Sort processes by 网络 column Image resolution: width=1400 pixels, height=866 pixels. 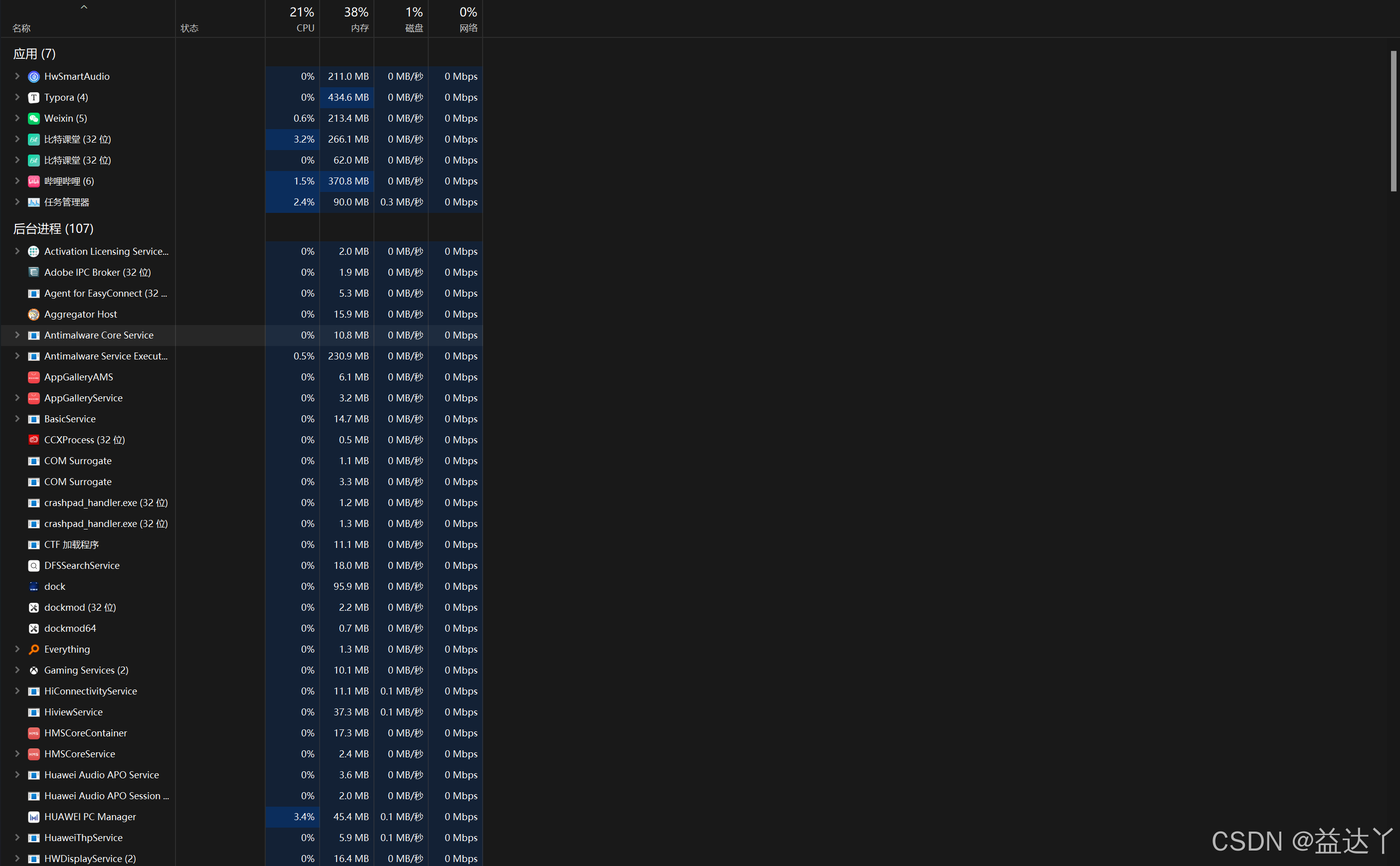pyautogui.click(x=456, y=19)
